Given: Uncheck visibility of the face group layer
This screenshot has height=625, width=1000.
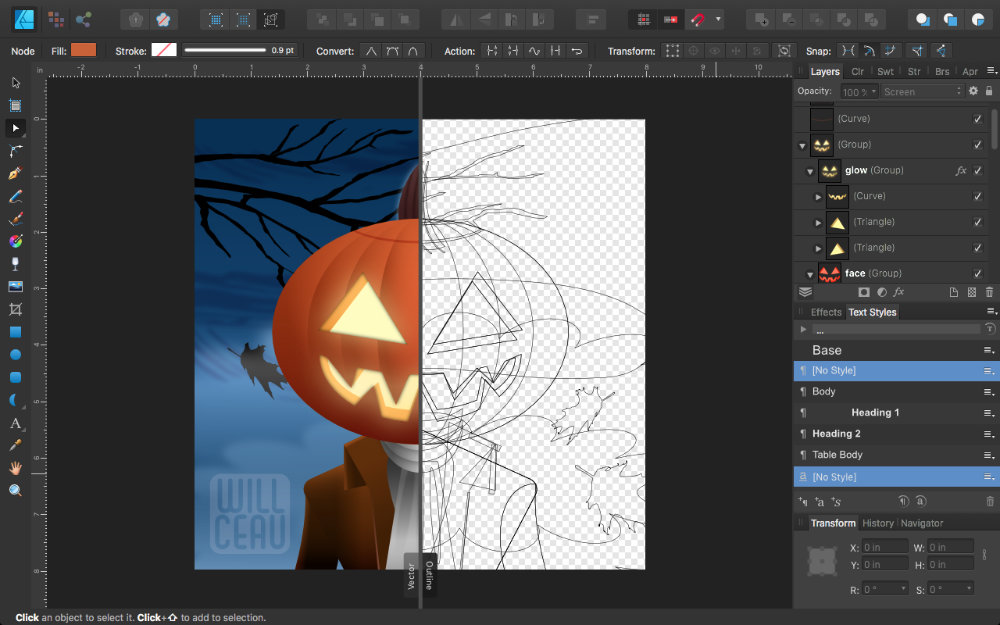Looking at the screenshot, I should 977,273.
